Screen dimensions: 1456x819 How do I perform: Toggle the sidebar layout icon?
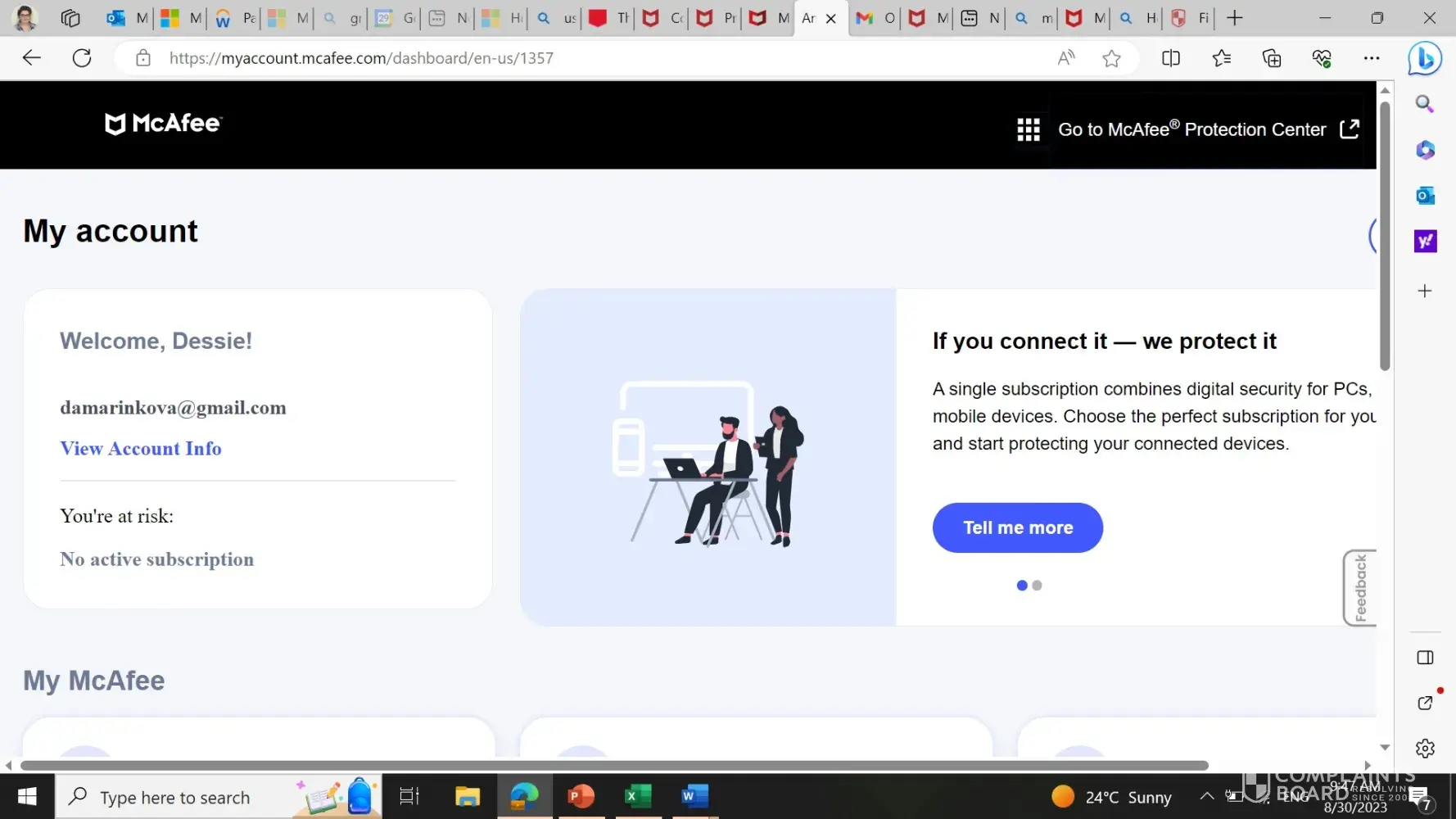[1425, 658]
